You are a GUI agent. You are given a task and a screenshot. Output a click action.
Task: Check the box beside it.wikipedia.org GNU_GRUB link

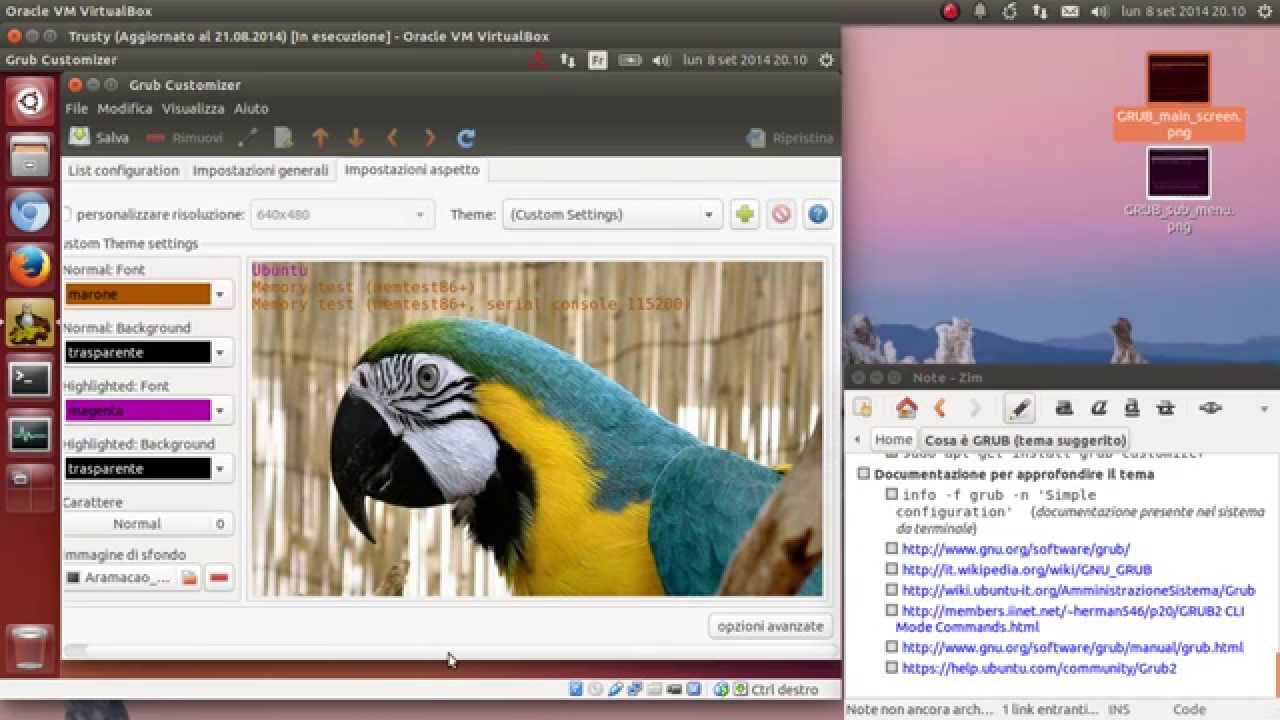coord(891,569)
